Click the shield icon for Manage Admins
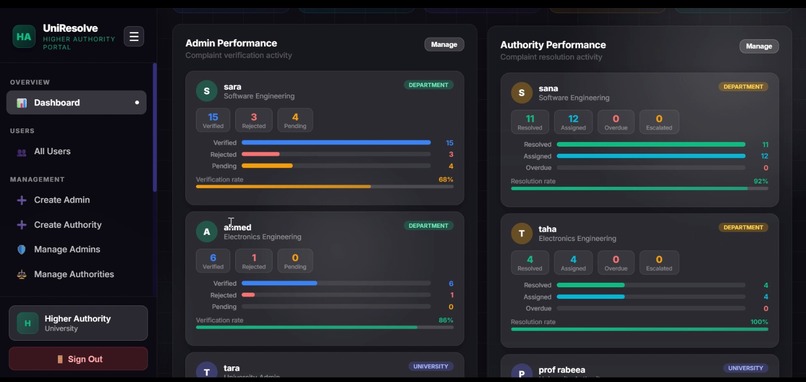Screen dimensions: 806x382 tap(22, 249)
